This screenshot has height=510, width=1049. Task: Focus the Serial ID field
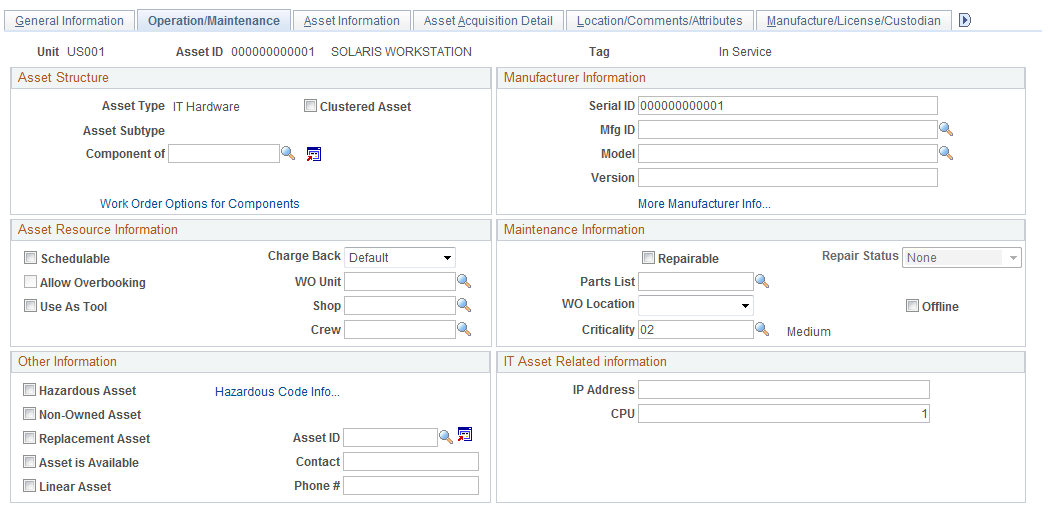(788, 105)
